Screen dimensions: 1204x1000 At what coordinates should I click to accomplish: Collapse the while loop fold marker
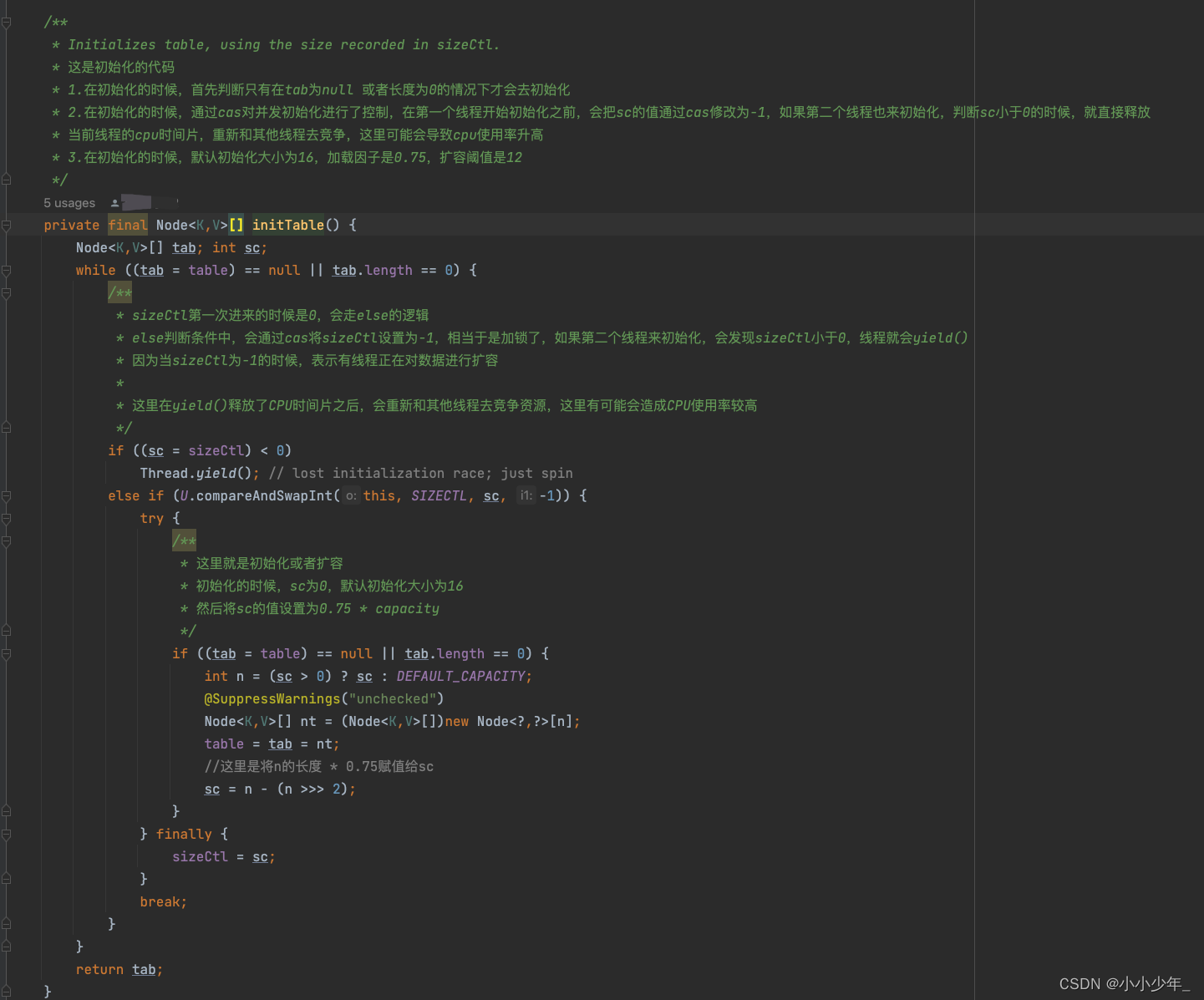coord(6,271)
